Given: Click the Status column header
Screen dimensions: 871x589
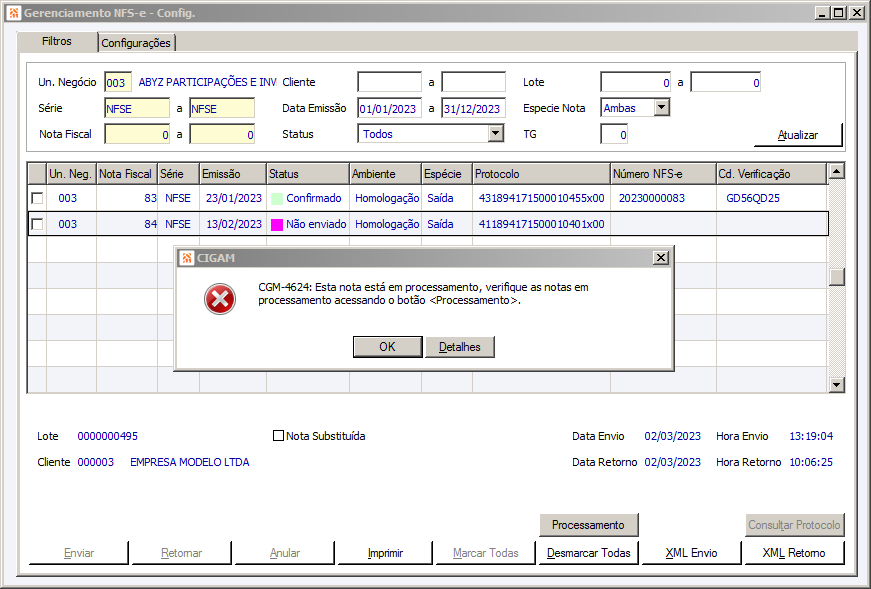Looking at the screenshot, I should tap(308, 174).
